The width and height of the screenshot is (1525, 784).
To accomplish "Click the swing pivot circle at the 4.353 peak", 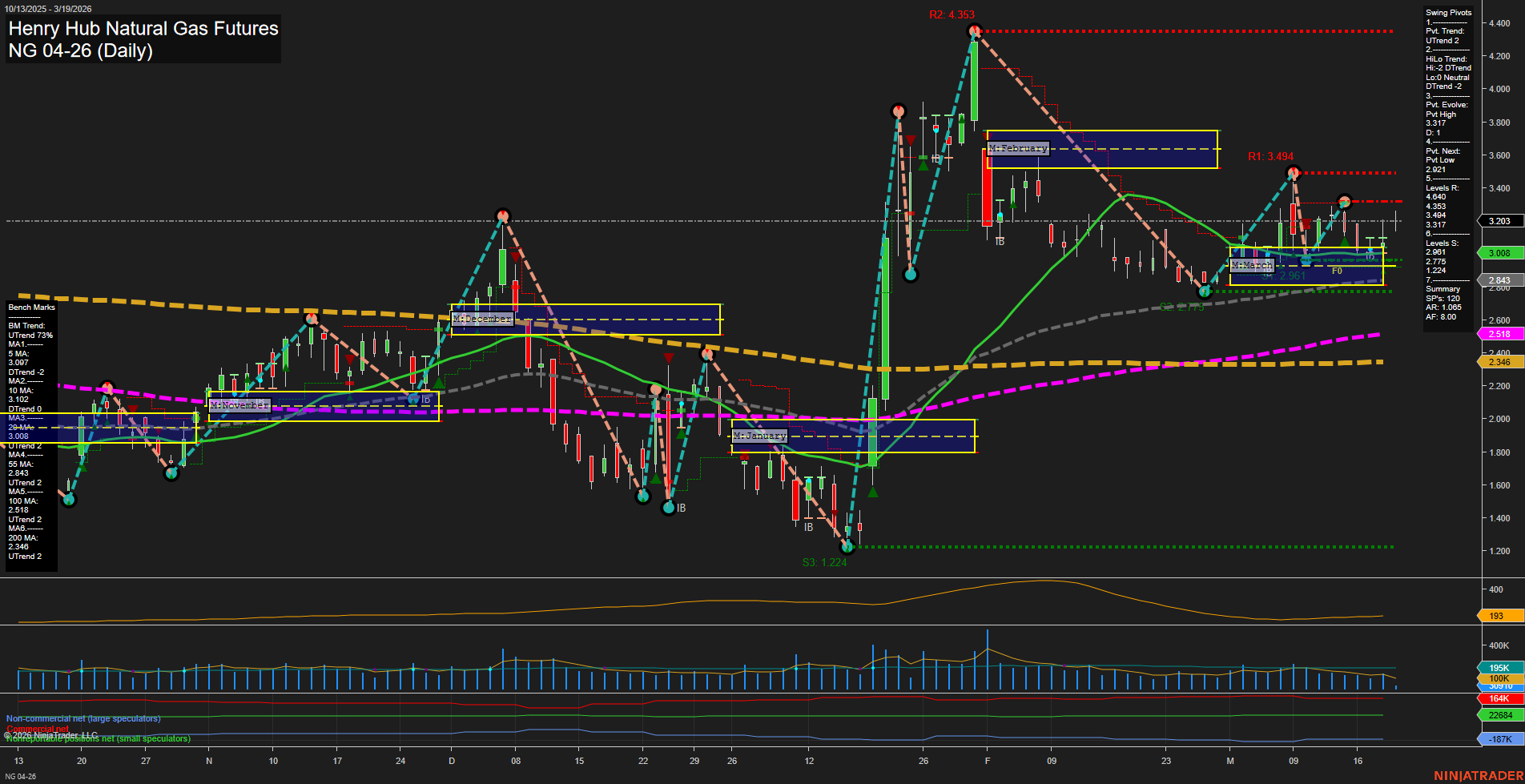I will [x=974, y=30].
